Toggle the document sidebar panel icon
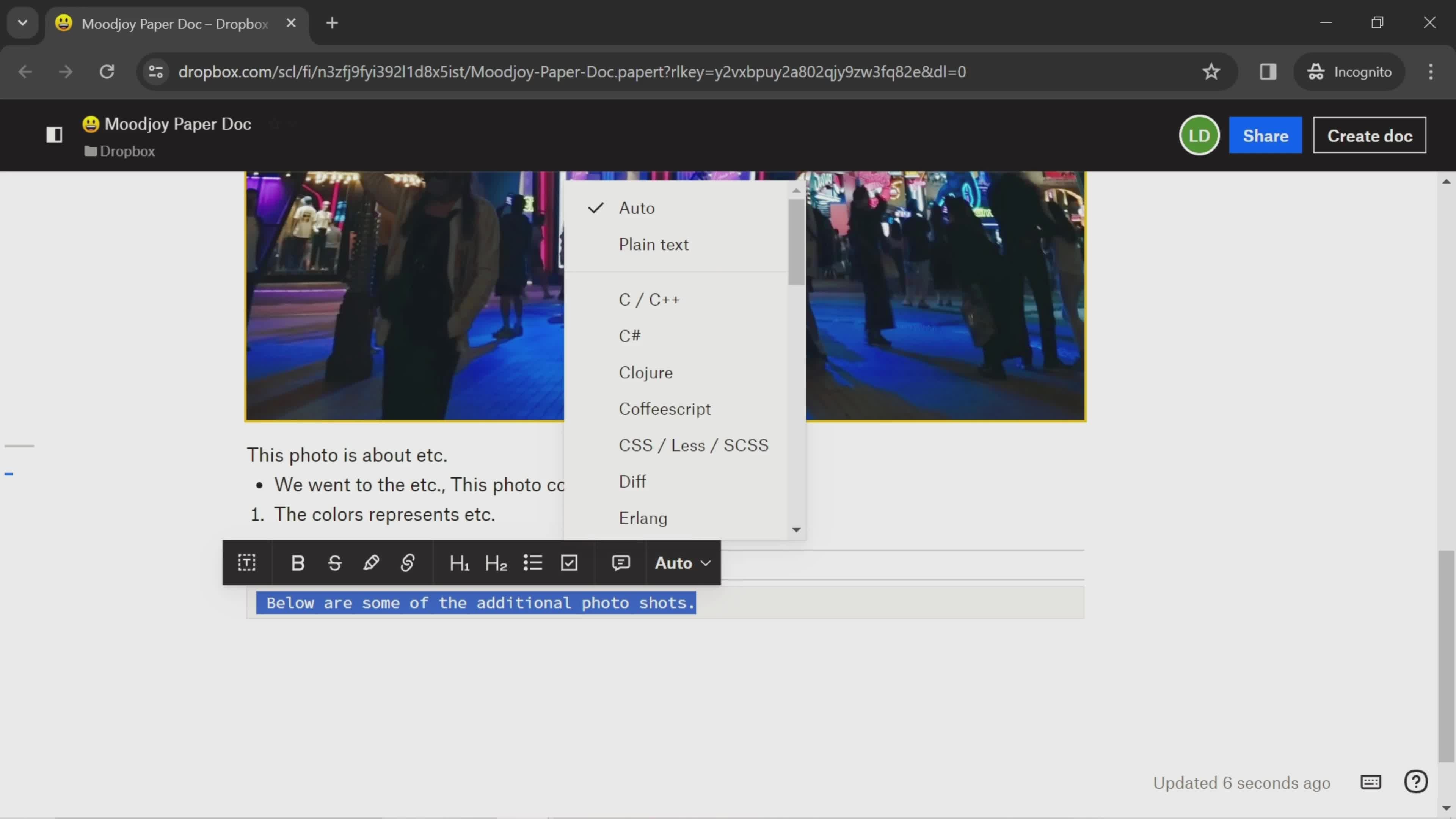This screenshot has width=1456, height=819. click(x=54, y=135)
